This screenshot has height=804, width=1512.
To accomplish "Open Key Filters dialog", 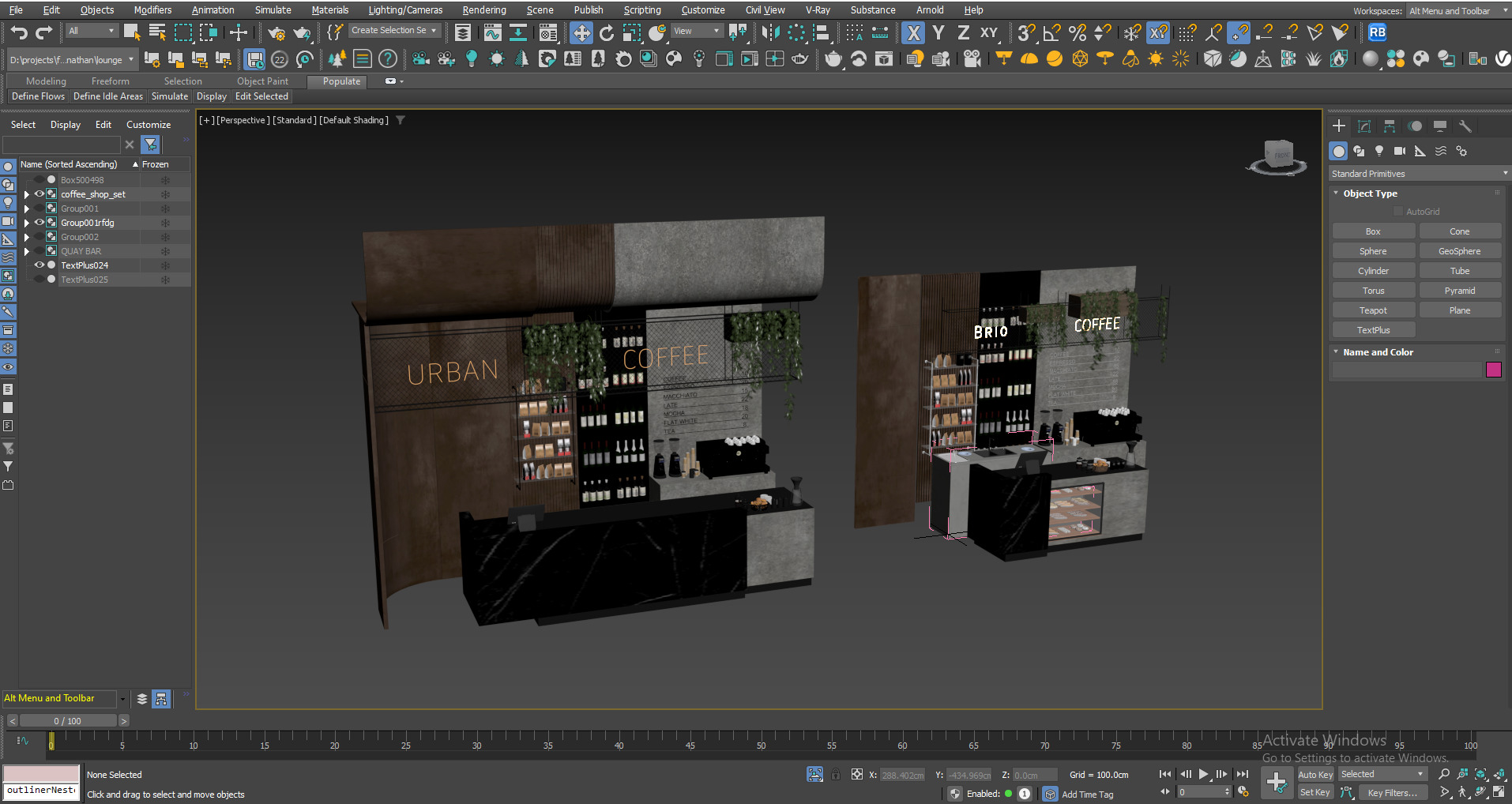I will tap(1393, 793).
